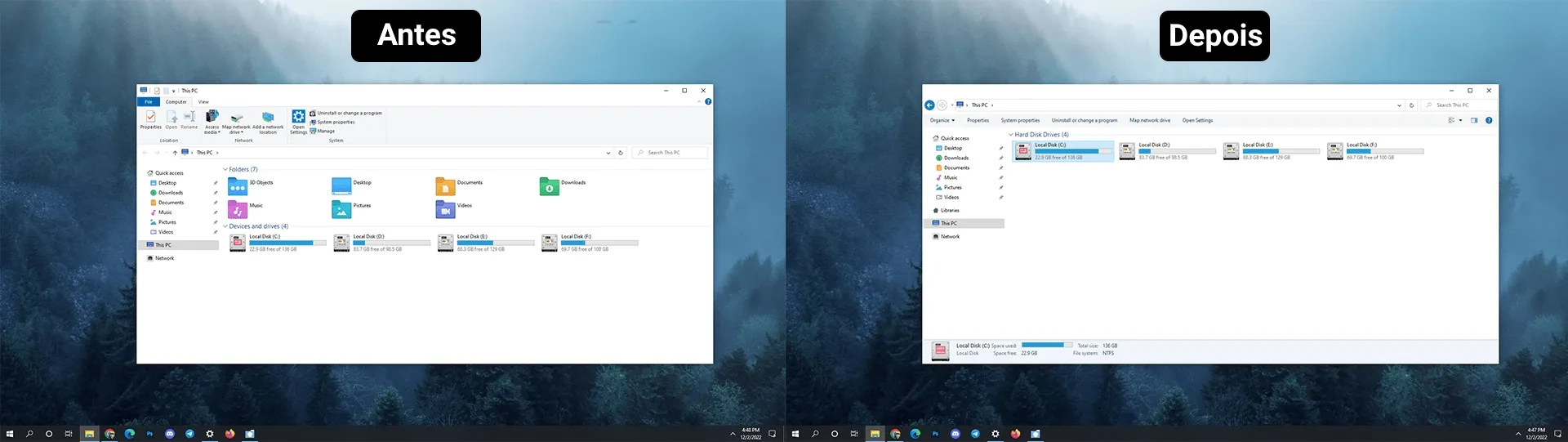Viewport: 1568px width, 442px height.
Task: Click System properties in Depois command bar
Action: 1021,120
